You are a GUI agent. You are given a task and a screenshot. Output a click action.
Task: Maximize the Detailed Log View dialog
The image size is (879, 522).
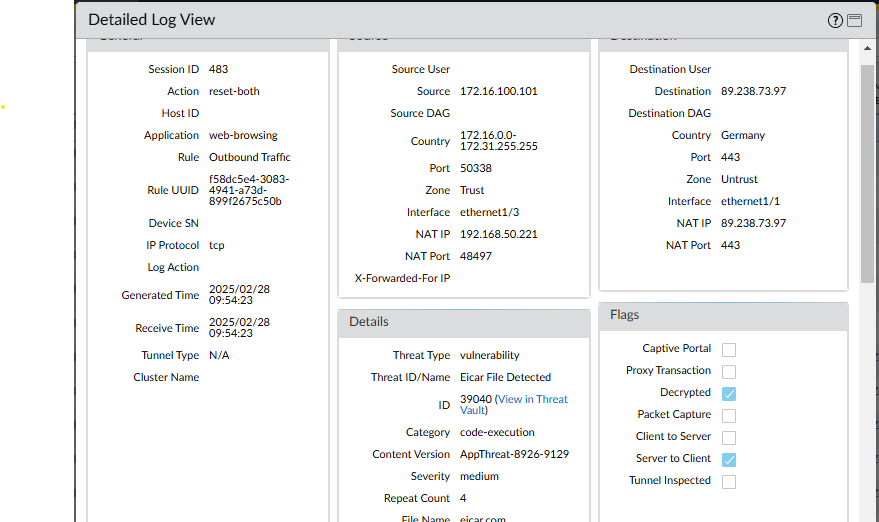pos(854,20)
